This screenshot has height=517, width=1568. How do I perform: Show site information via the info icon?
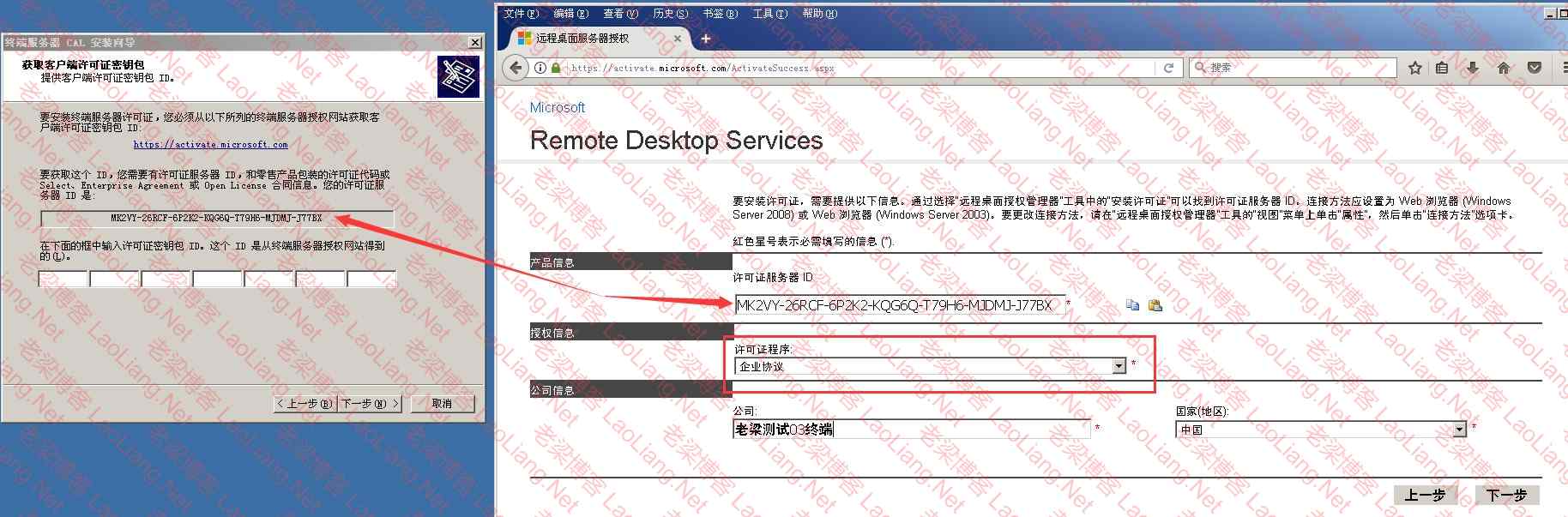point(540,68)
